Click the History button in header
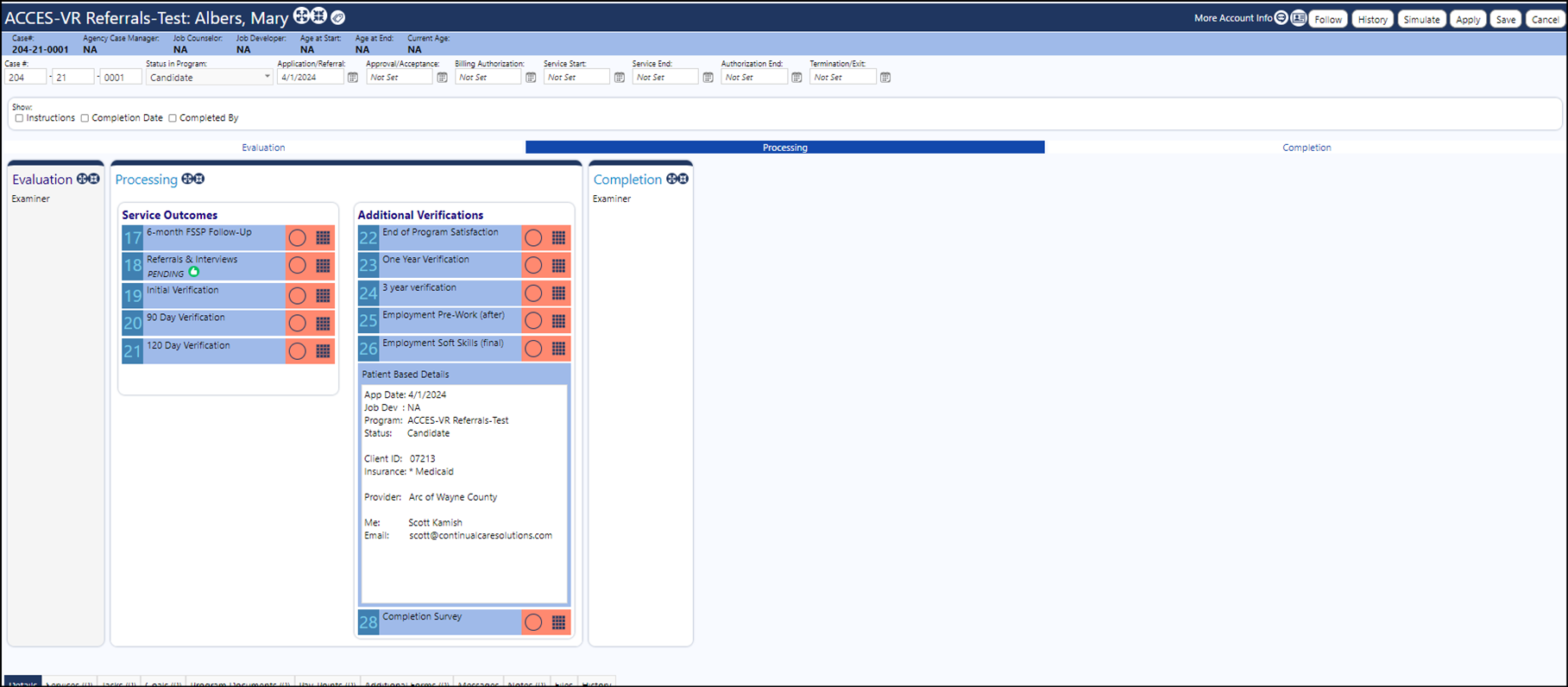 1372,19
